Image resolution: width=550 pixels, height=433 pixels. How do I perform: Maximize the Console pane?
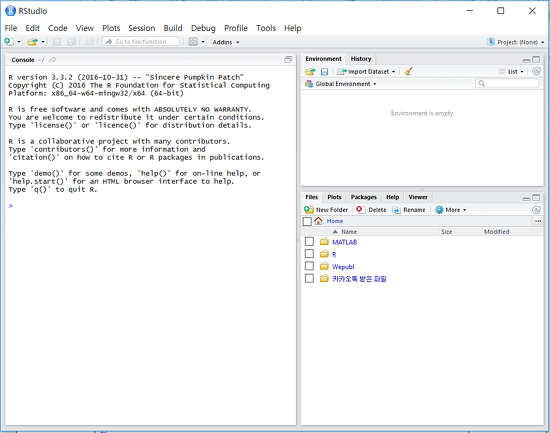(288, 60)
